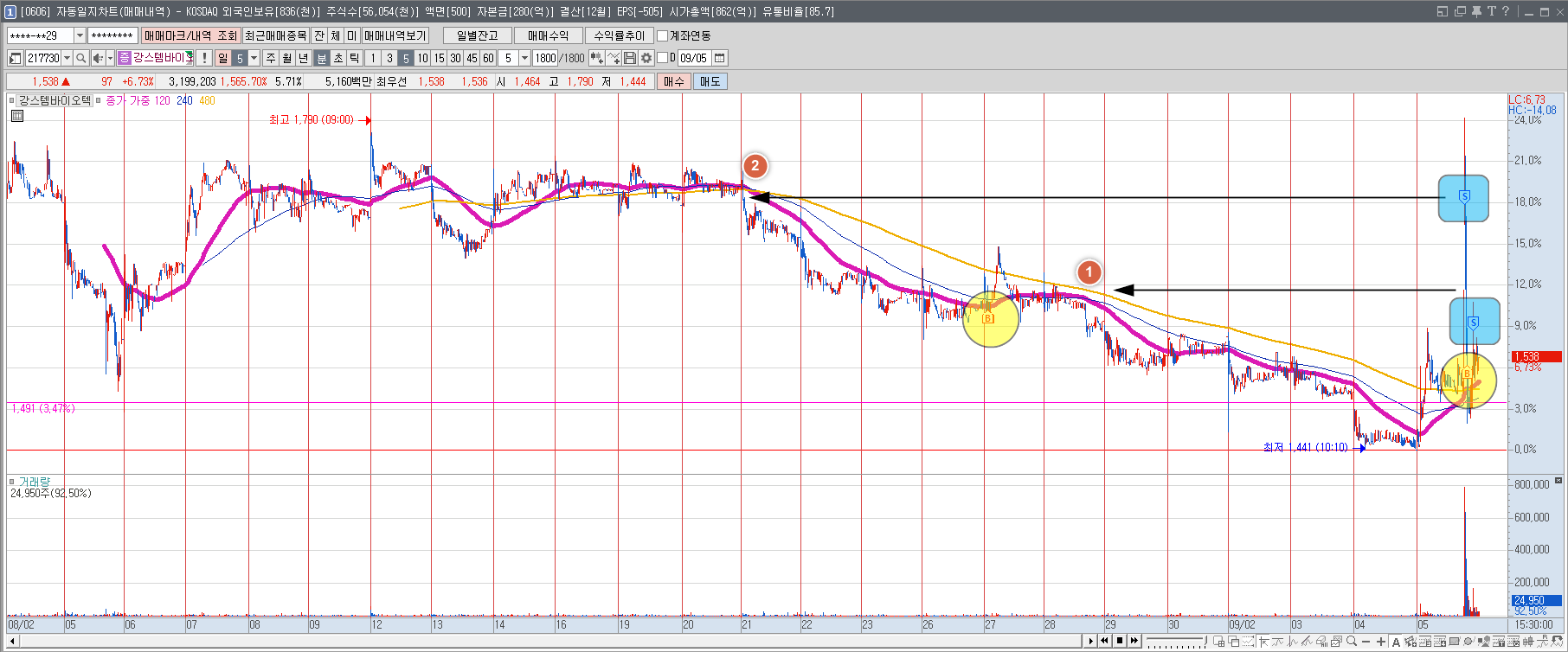The height and width of the screenshot is (652, 1568).
Task: Click the crosshair cursor icon in bottom toolbar
Action: pos(1263,642)
